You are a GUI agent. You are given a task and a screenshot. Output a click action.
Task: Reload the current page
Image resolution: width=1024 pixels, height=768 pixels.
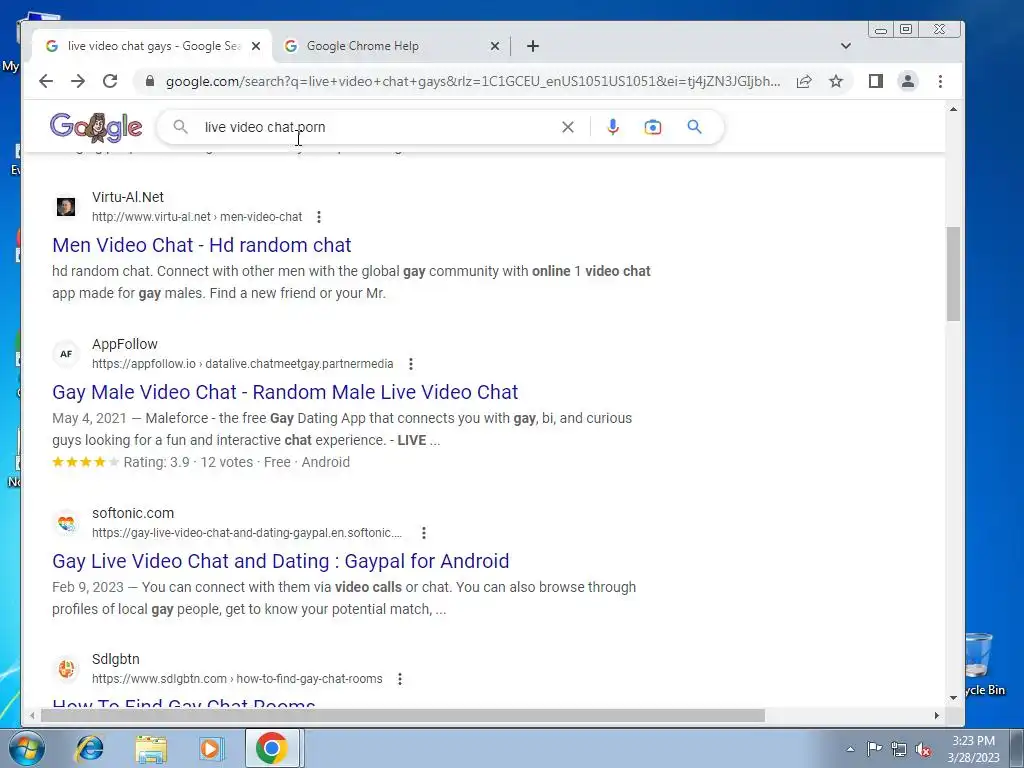110,81
